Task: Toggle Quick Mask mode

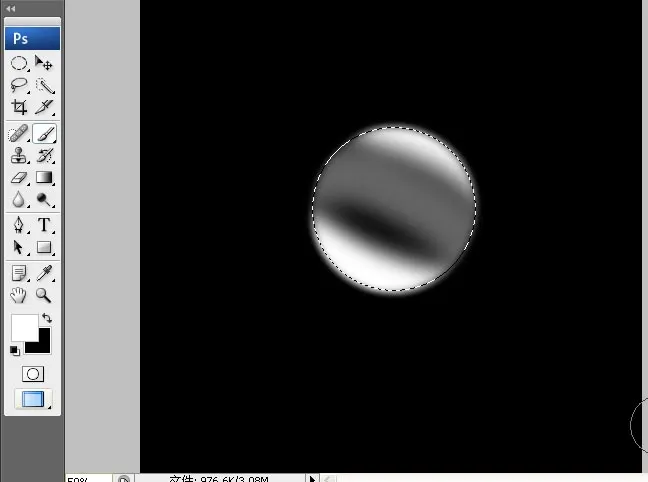Action: 32,374
